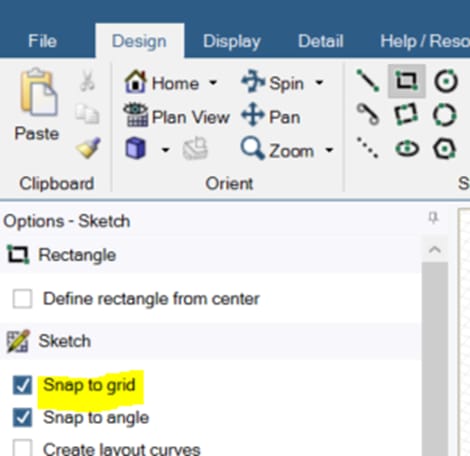Click the Home view house icon
470x456 pixels.
[x=135, y=81]
